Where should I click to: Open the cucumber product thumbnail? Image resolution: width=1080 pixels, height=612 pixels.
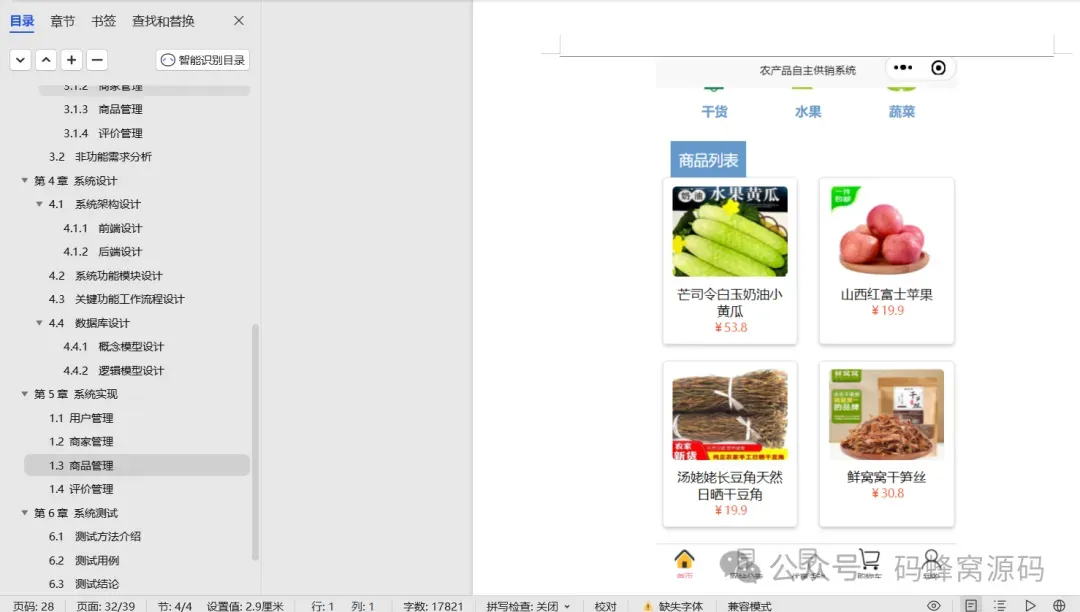point(730,231)
